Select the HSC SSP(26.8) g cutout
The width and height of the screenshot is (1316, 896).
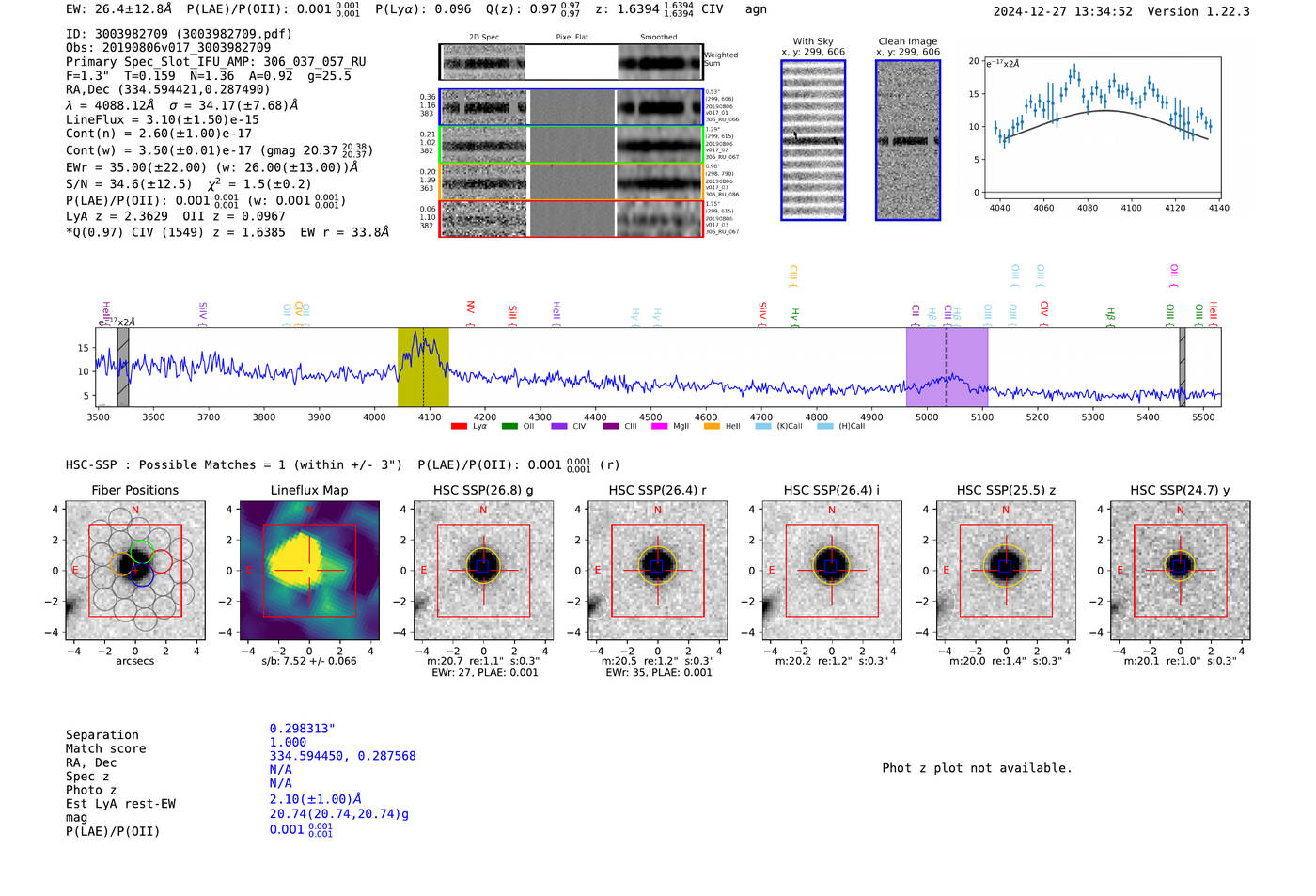(483, 571)
